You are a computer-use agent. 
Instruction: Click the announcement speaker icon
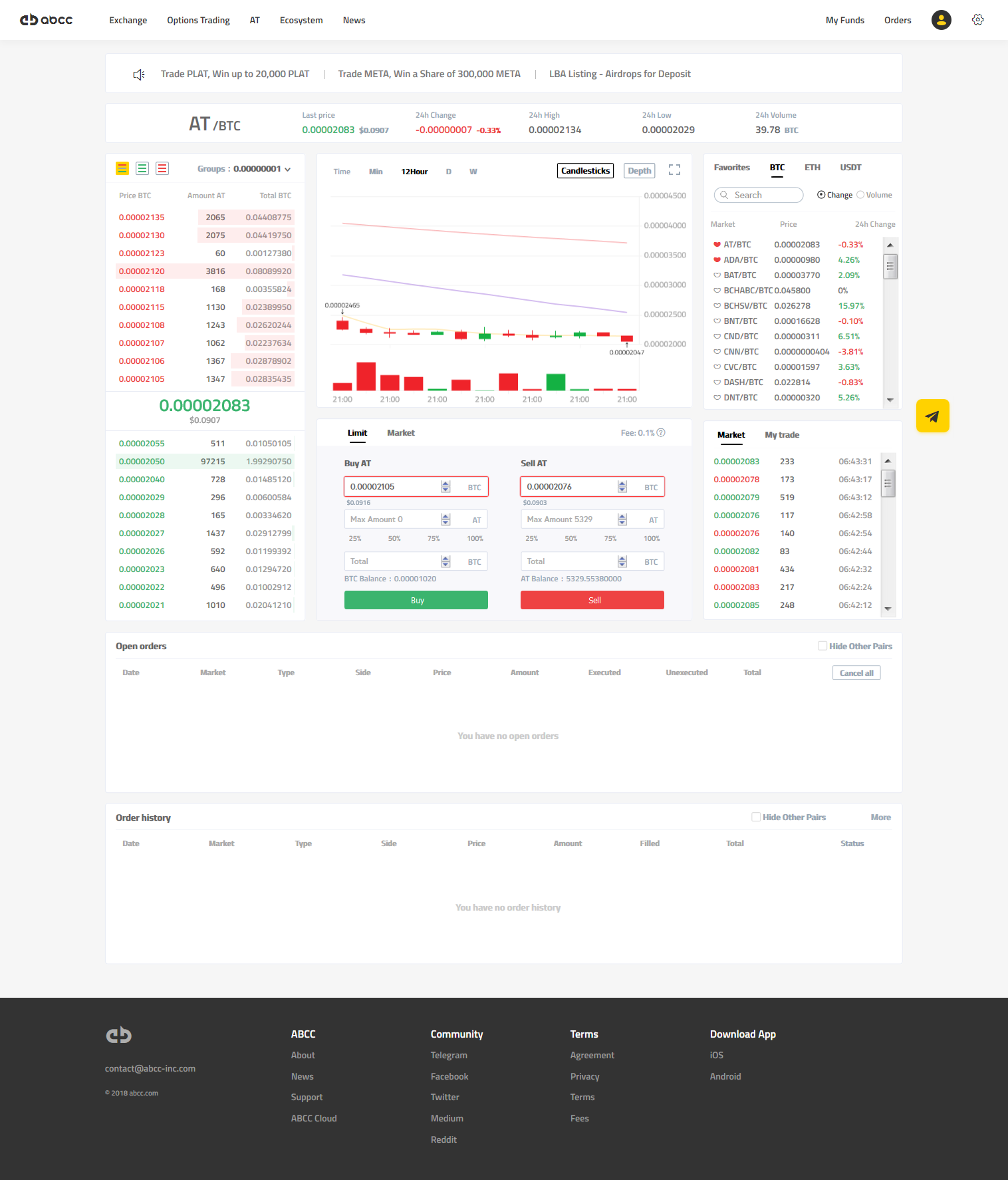coord(139,74)
